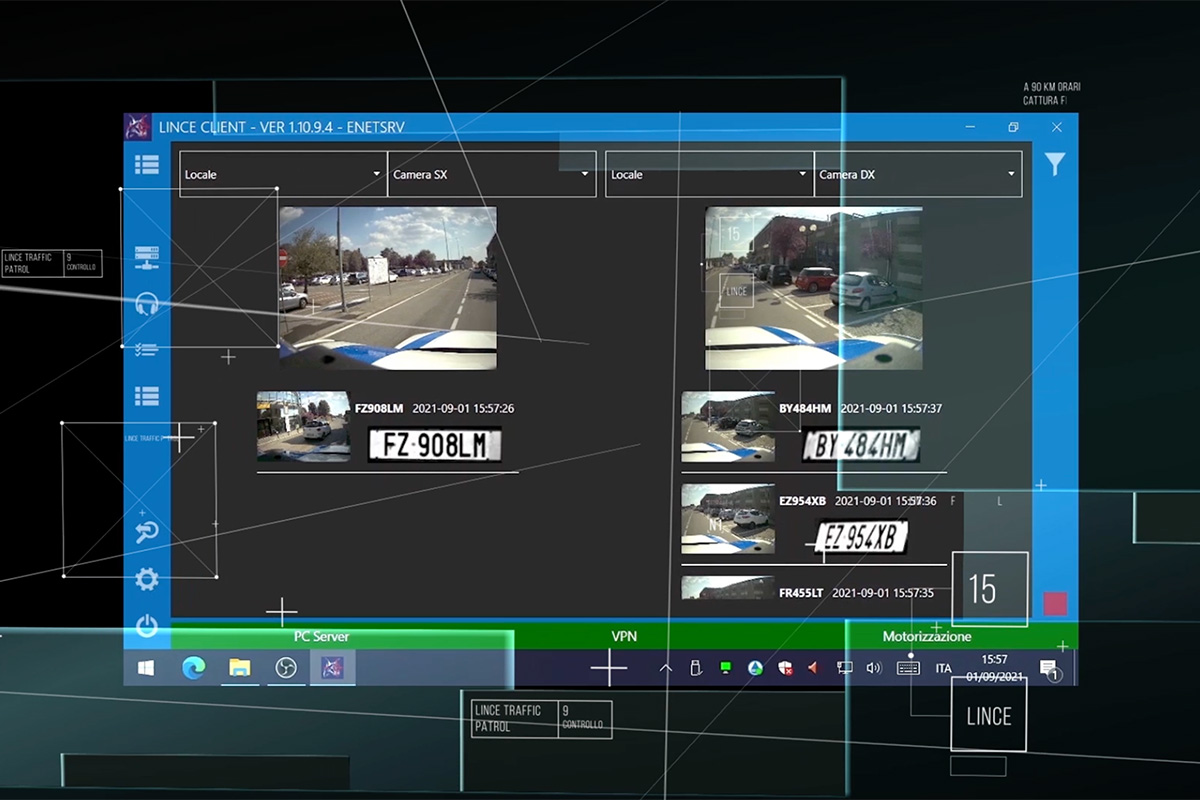Open the taskbar clock showing 15:57
1200x800 pixels.
point(994,668)
